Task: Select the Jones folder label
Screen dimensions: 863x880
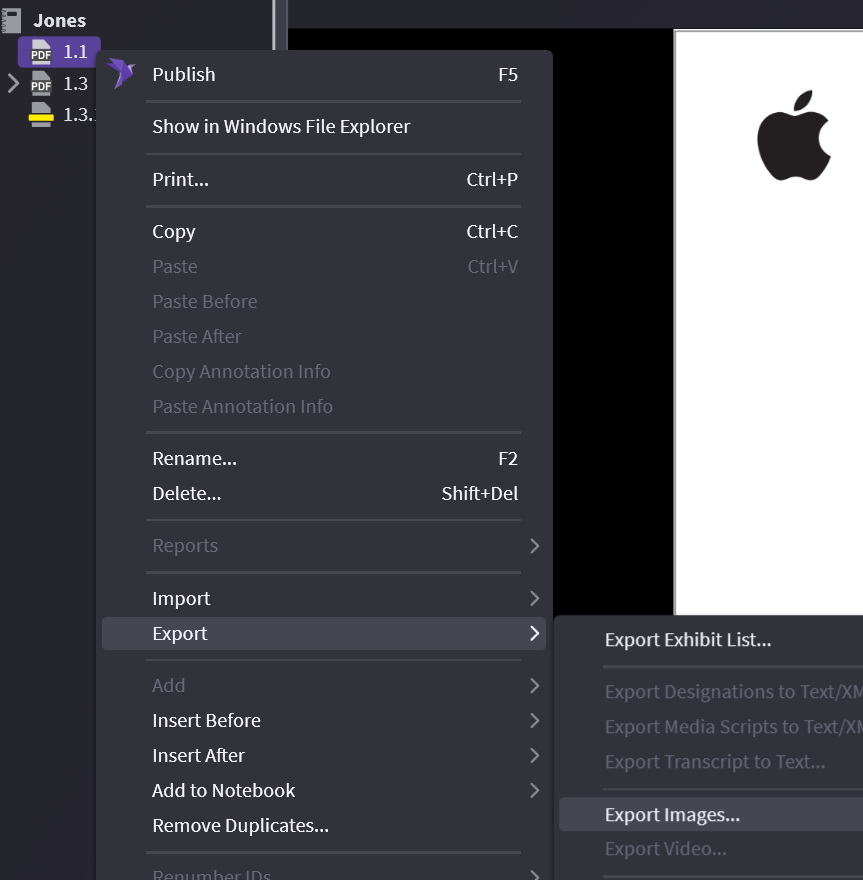Action: 59,20
